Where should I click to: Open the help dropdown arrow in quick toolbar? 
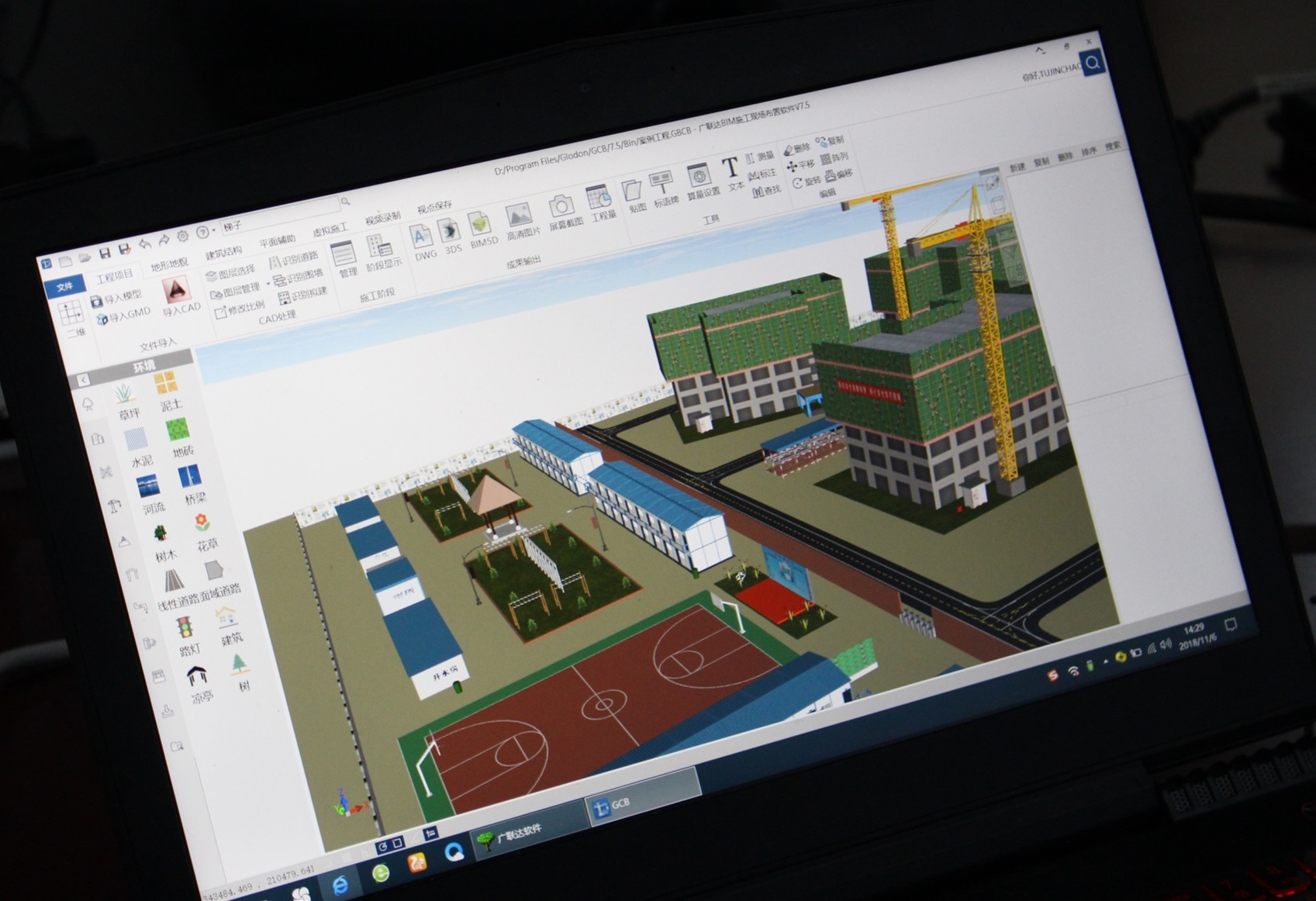[x=214, y=230]
